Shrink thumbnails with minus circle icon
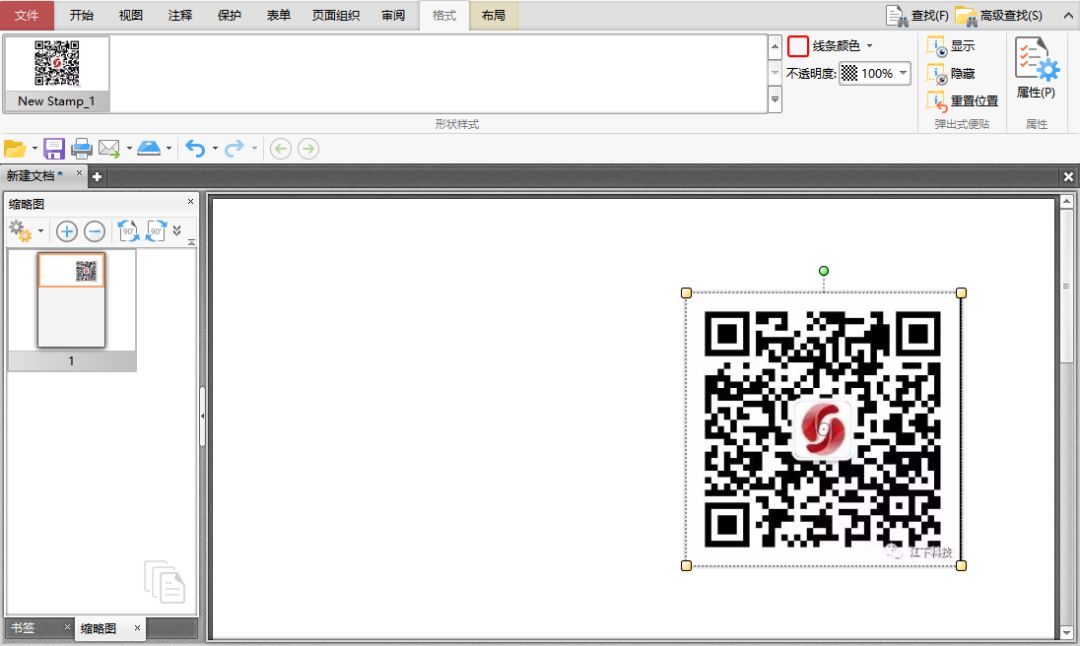The height and width of the screenshot is (646, 1080). 94,231
